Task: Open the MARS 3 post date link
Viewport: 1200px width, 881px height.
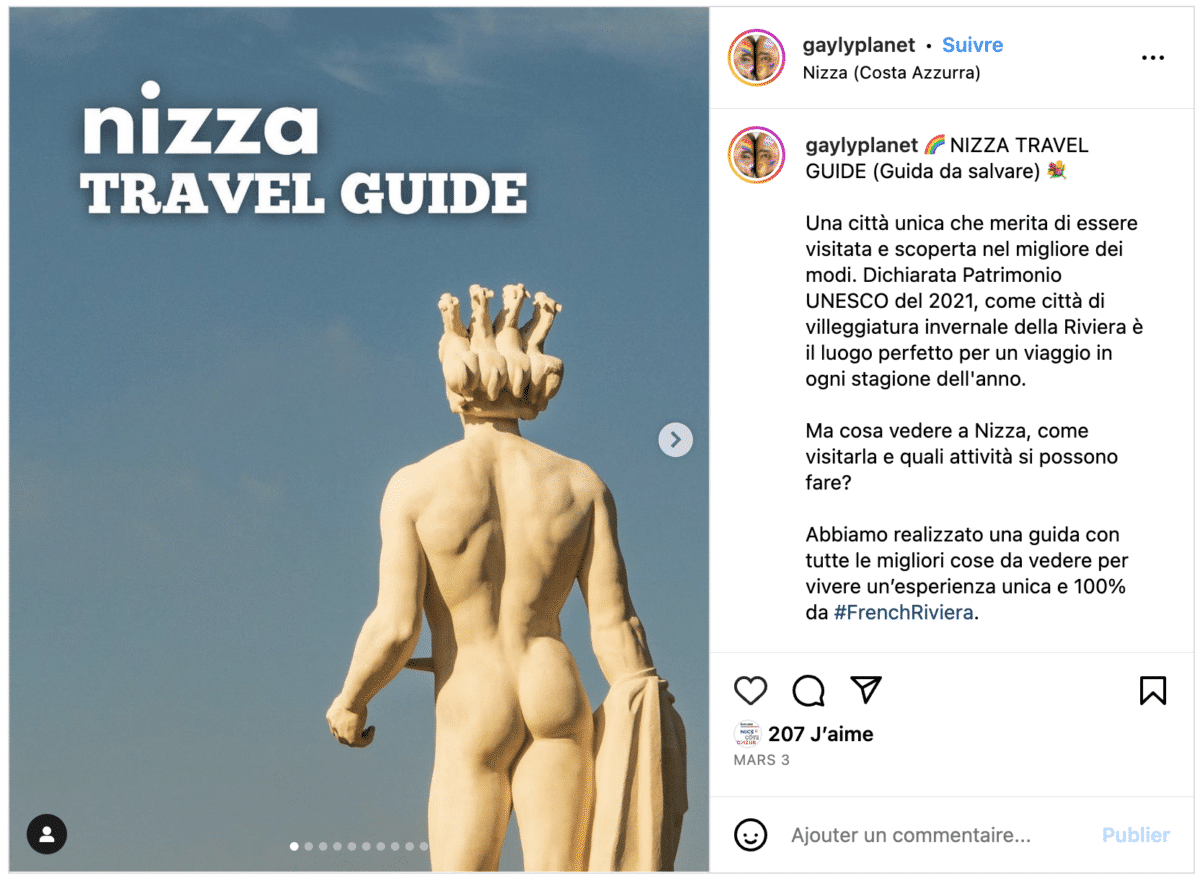Action: click(762, 760)
